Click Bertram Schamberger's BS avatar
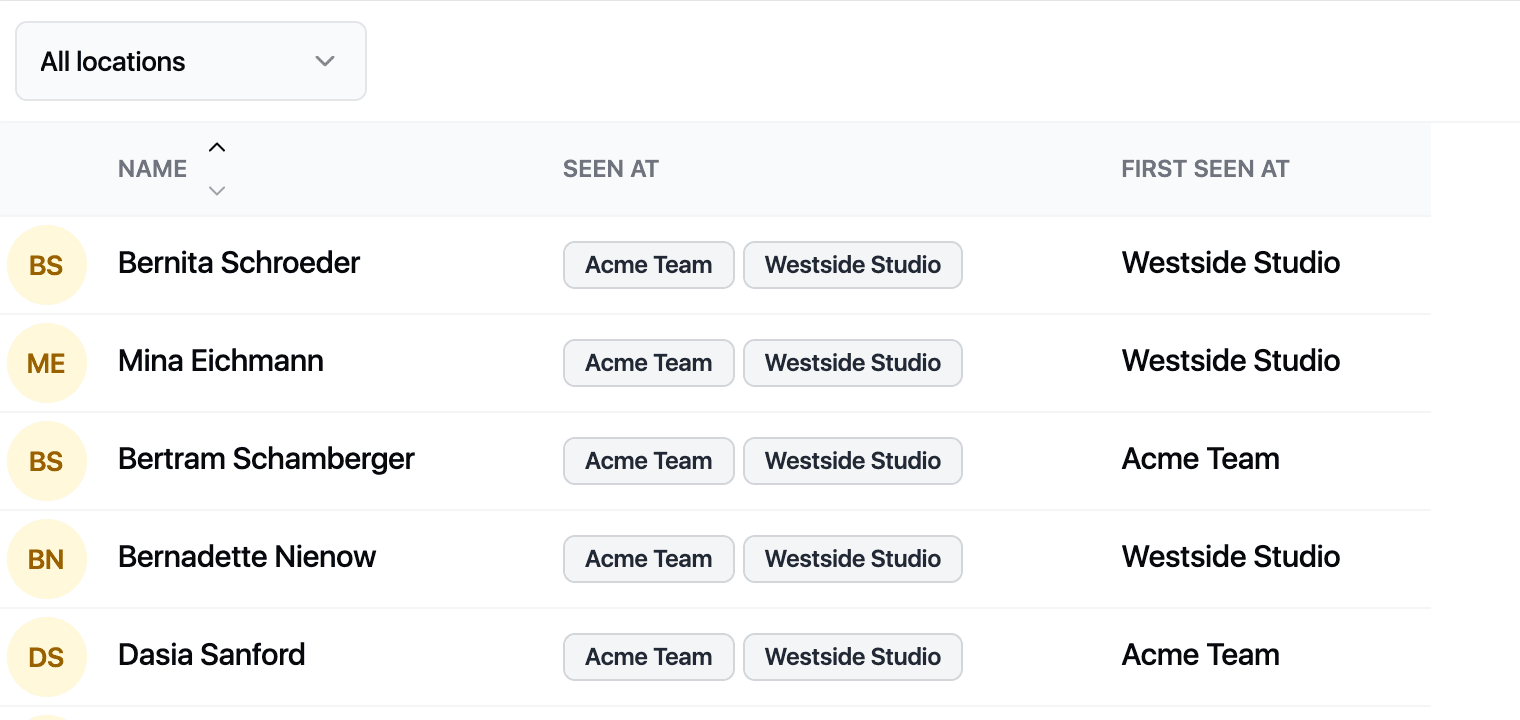Viewport: 1520px width, 720px height. tap(47, 461)
